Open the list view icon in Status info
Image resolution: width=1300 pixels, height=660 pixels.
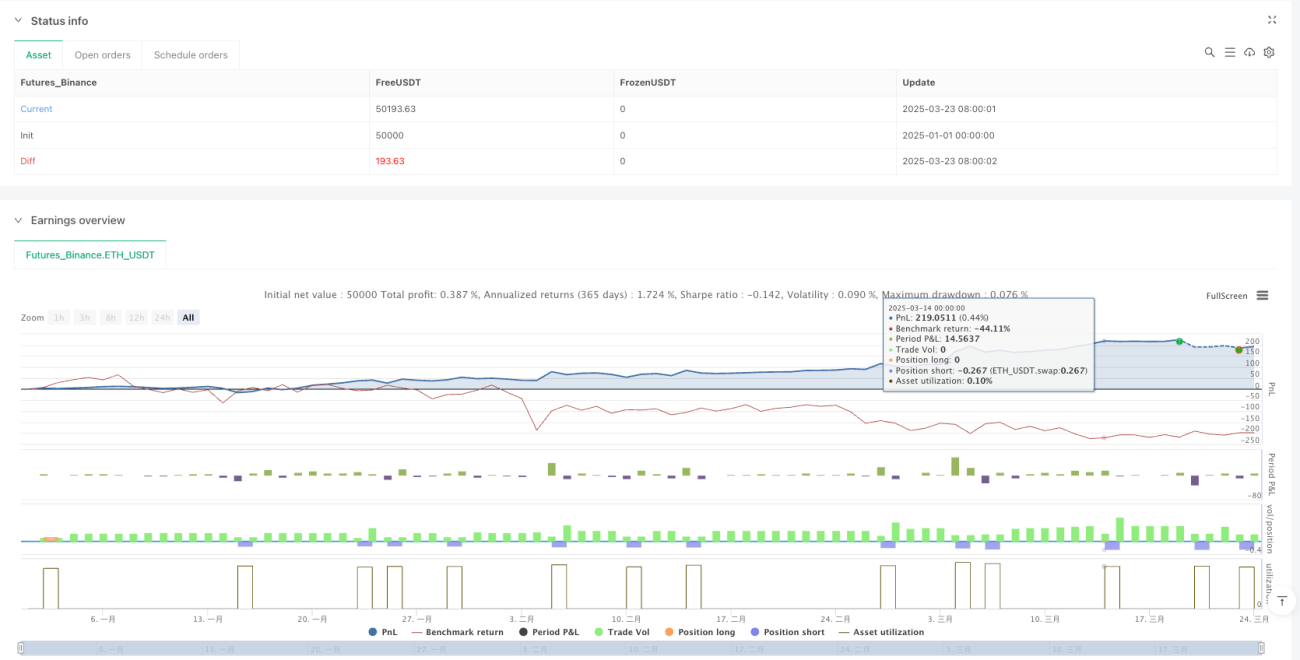click(1229, 53)
